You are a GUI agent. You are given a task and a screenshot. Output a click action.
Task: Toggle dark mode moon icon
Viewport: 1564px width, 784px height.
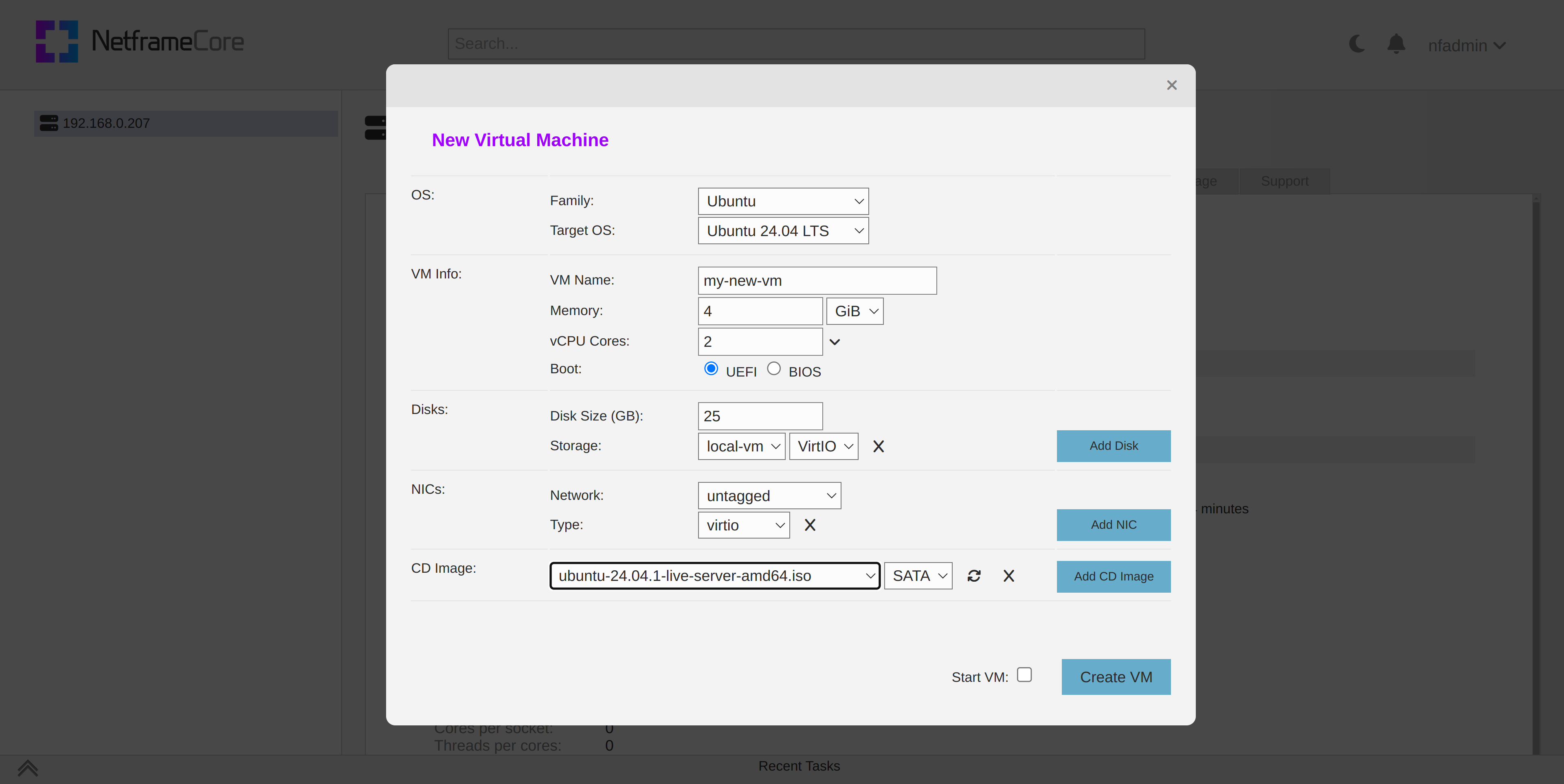pos(1357,44)
